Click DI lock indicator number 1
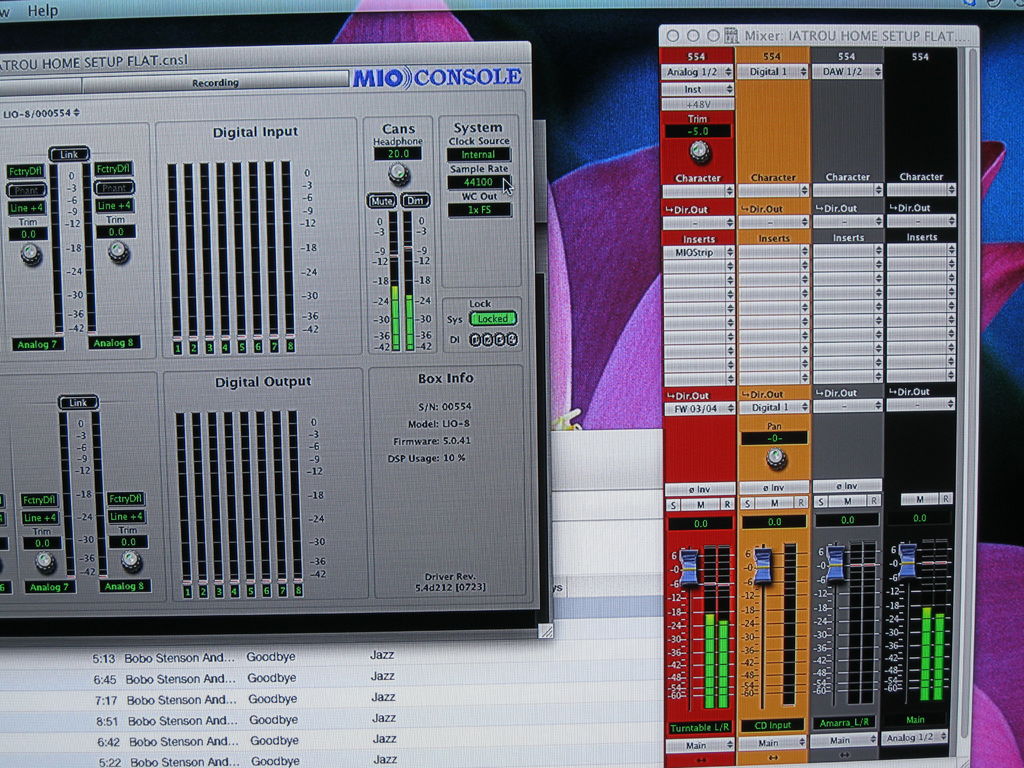This screenshot has width=1024, height=768. click(x=475, y=339)
